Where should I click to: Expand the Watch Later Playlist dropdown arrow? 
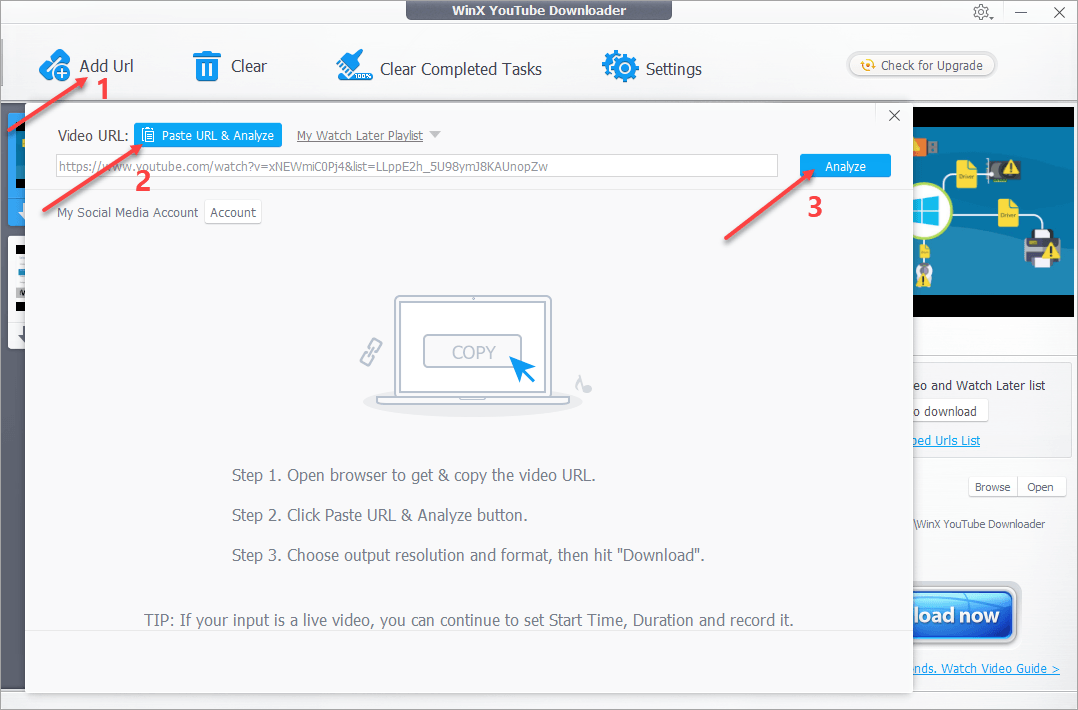(434, 135)
